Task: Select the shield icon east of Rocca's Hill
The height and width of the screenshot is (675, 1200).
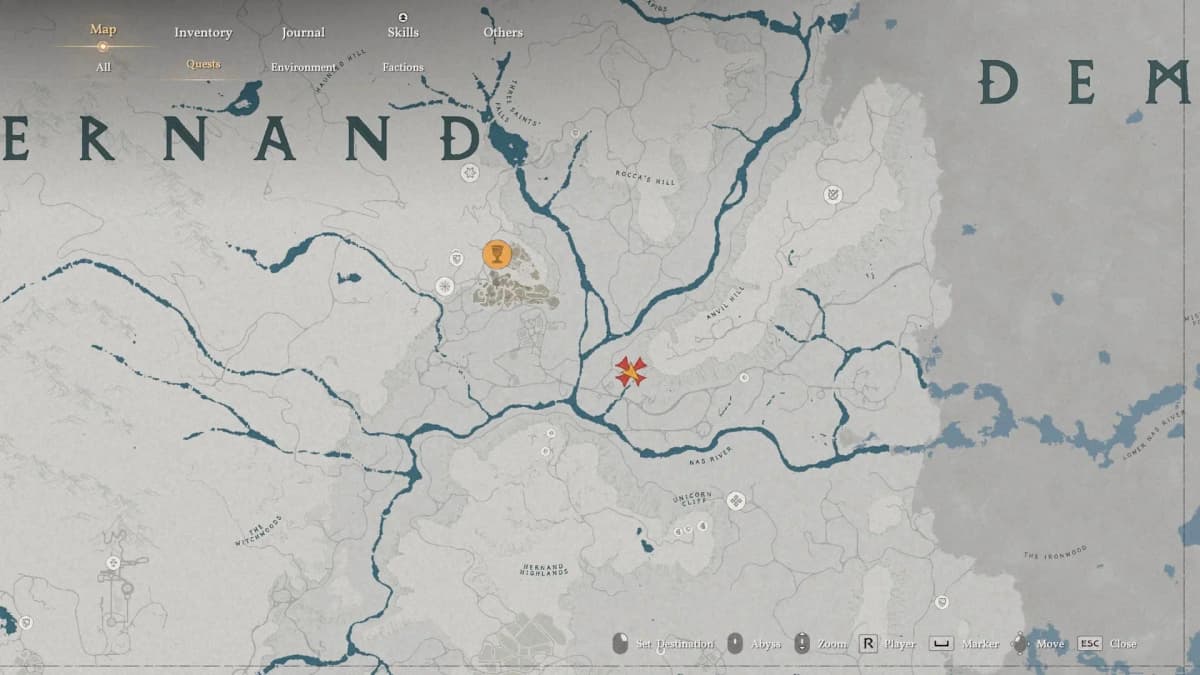Action: tap(833, 194)
